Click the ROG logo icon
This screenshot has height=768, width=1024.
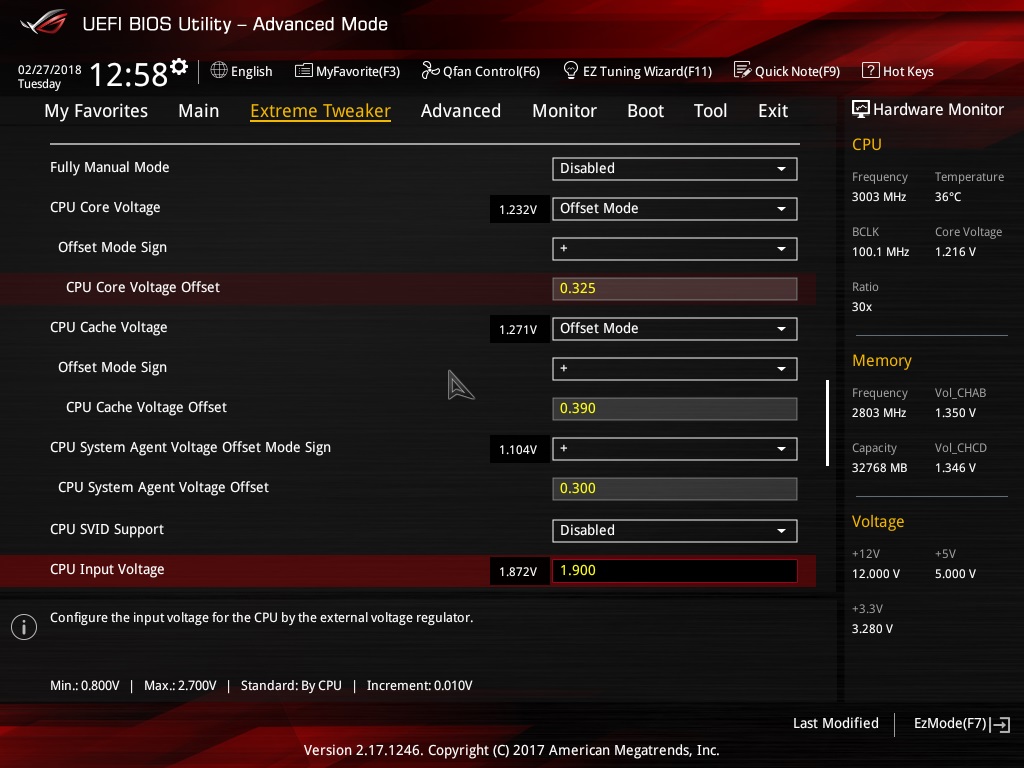click(x=44, y=23)
